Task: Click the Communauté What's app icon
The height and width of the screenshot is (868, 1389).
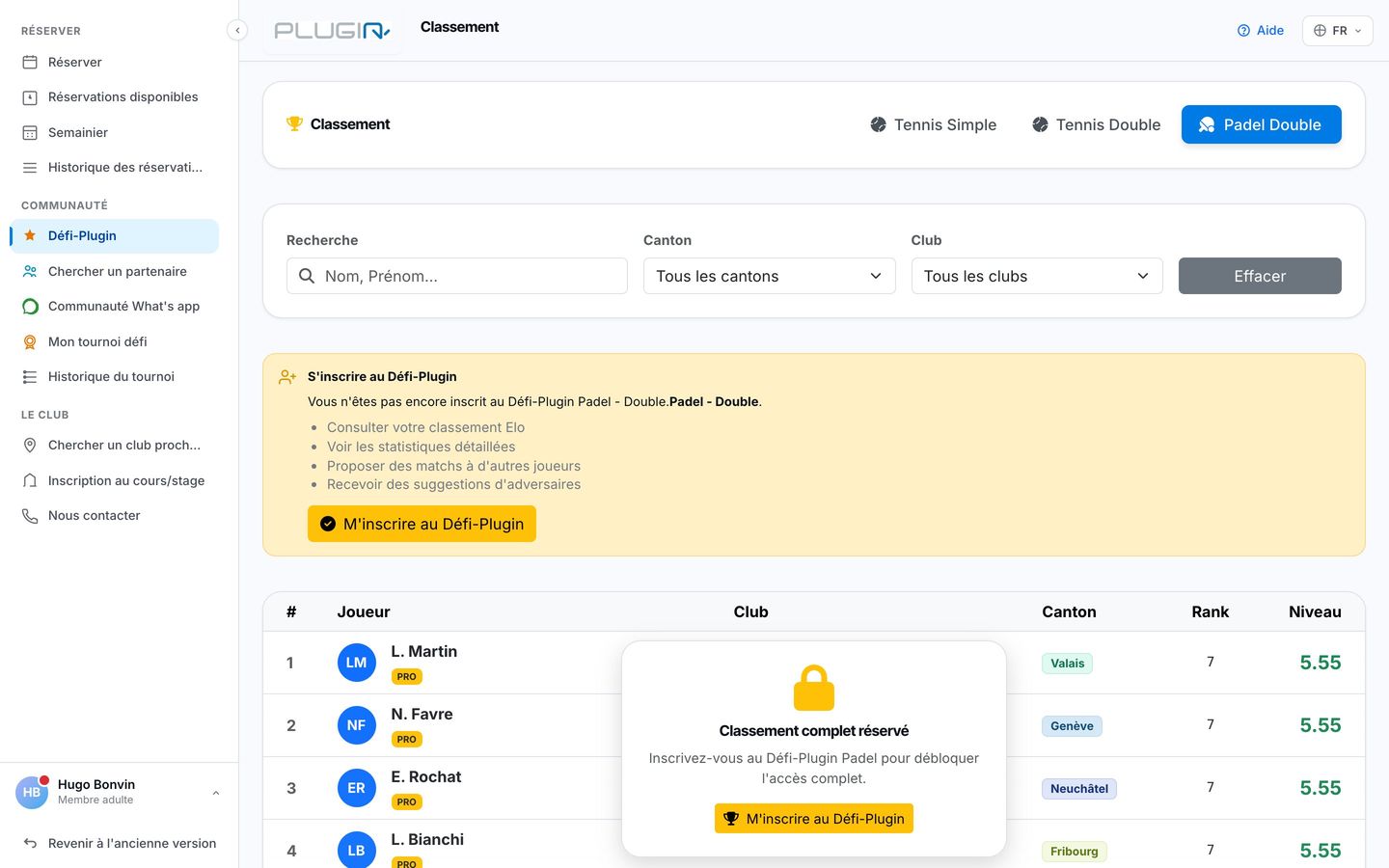Action: click(30, 307)
